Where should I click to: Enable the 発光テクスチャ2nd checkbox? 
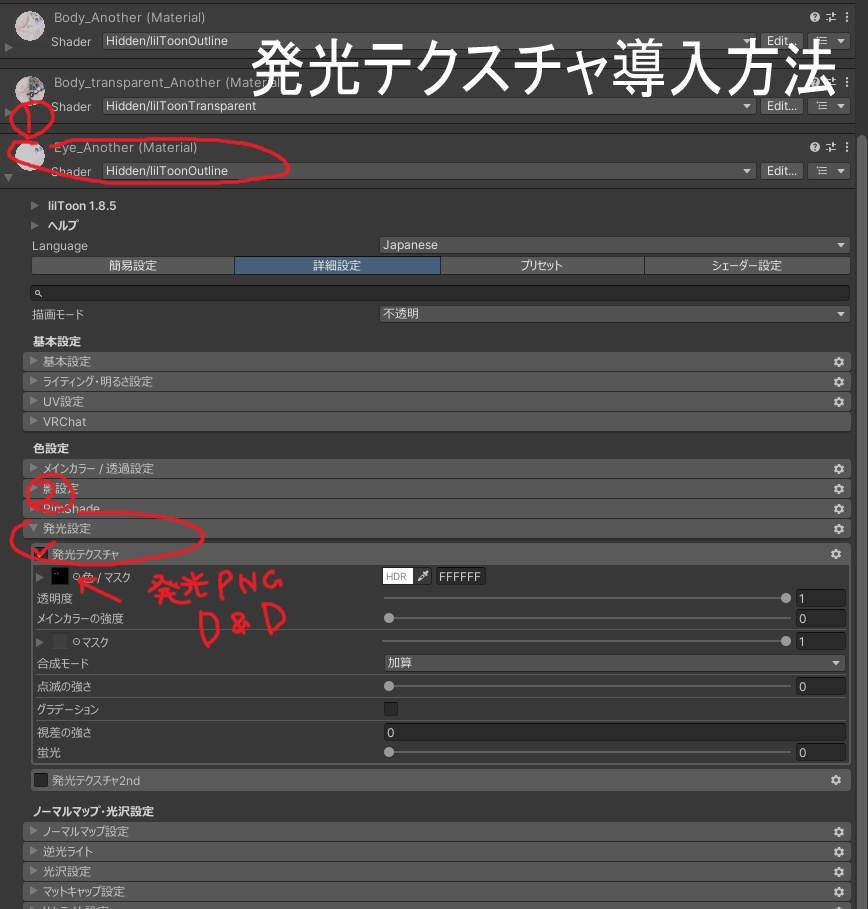(x=41, y=780)
